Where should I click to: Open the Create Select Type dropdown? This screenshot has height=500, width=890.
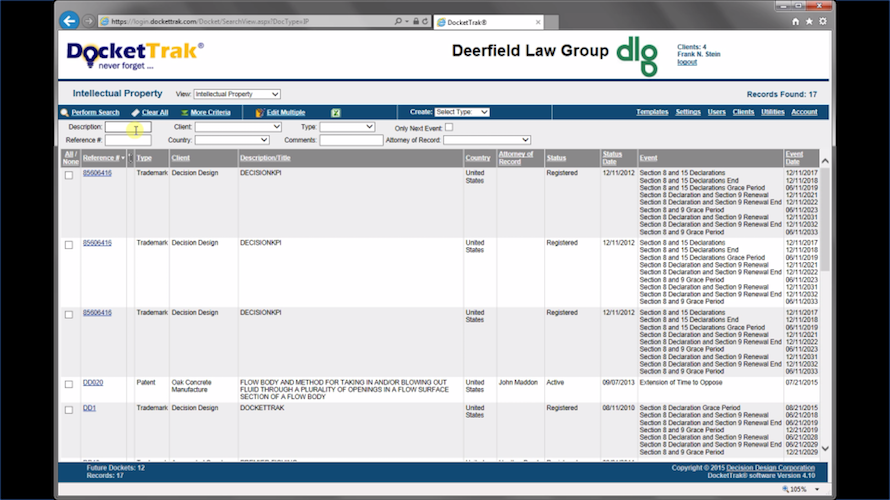(462, 112)
